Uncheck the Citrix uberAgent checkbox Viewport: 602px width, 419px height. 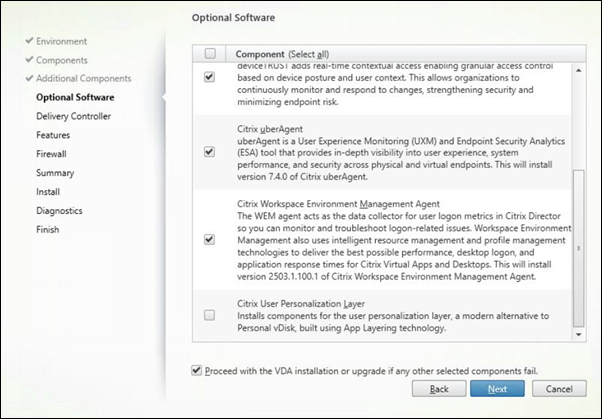tap(209, 153)
